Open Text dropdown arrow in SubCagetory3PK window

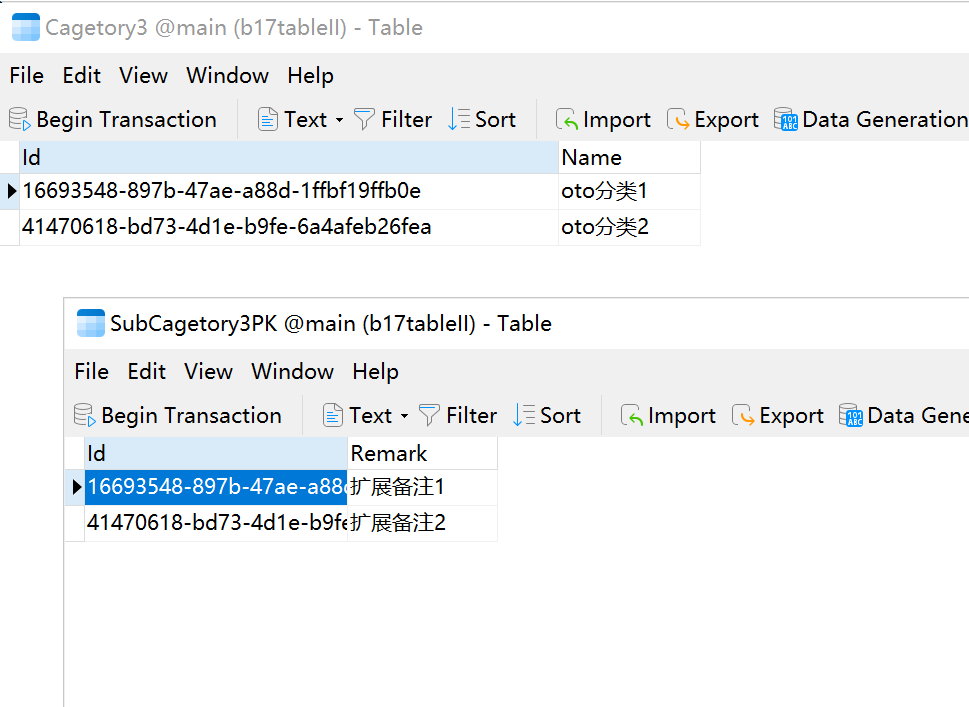[404, 416]
